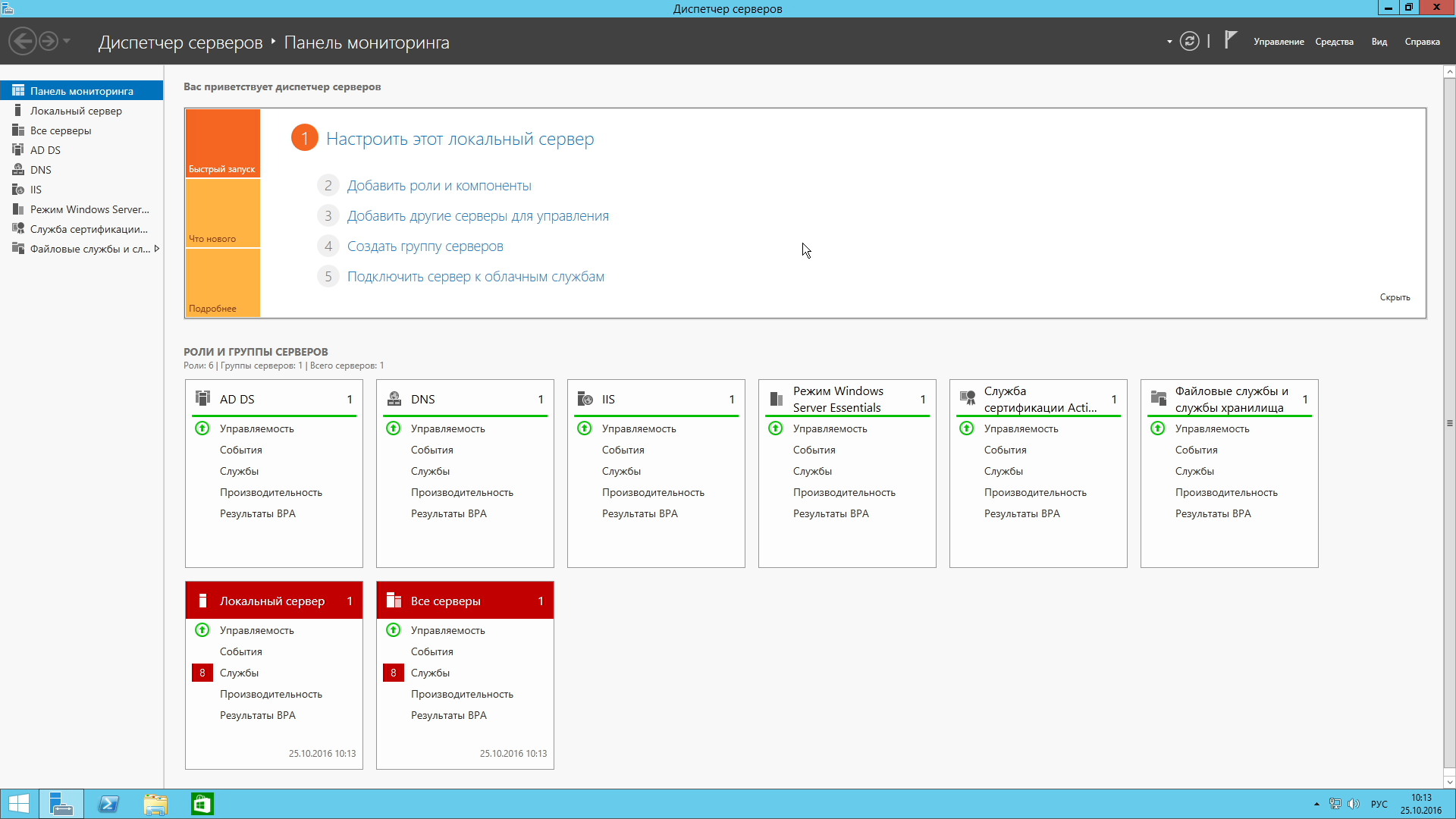Screen dimensions: 1456x819
Task: Click the refresh icon in header
Action: pyautogui.click(x=1189, y=42)
